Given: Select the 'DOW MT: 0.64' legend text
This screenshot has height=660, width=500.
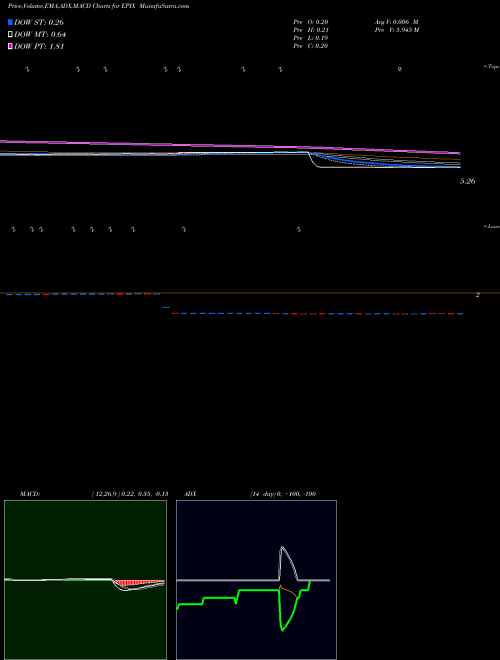Looking at the screenshot, I should coord(40,35).
